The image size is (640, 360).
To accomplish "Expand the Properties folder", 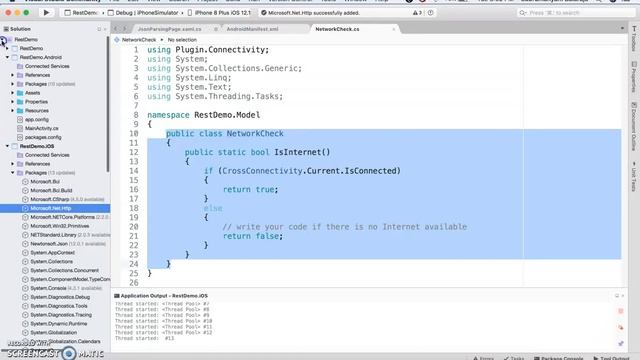I will [13, 102].
